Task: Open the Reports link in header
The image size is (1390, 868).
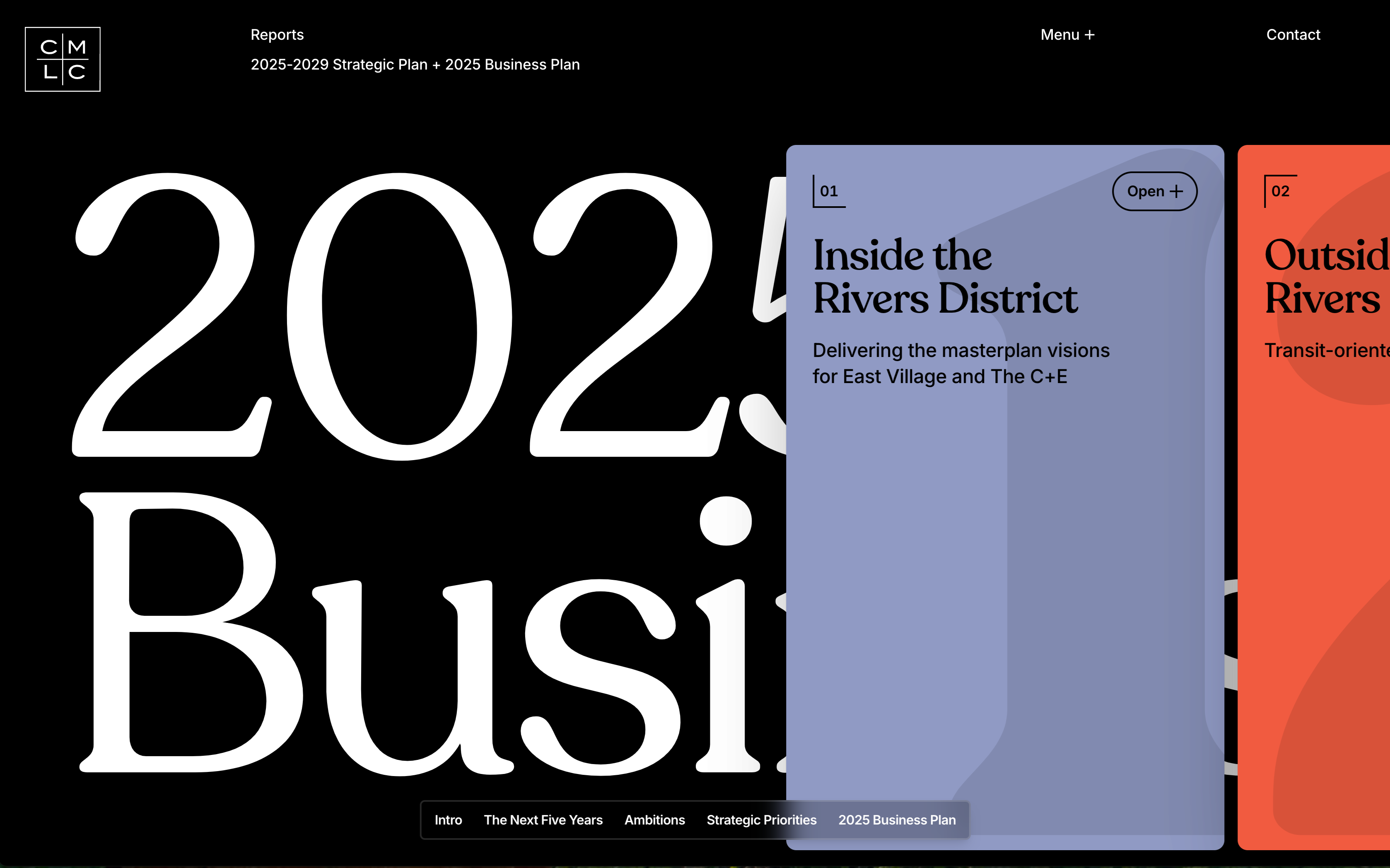Action: [x=277, y=35]
